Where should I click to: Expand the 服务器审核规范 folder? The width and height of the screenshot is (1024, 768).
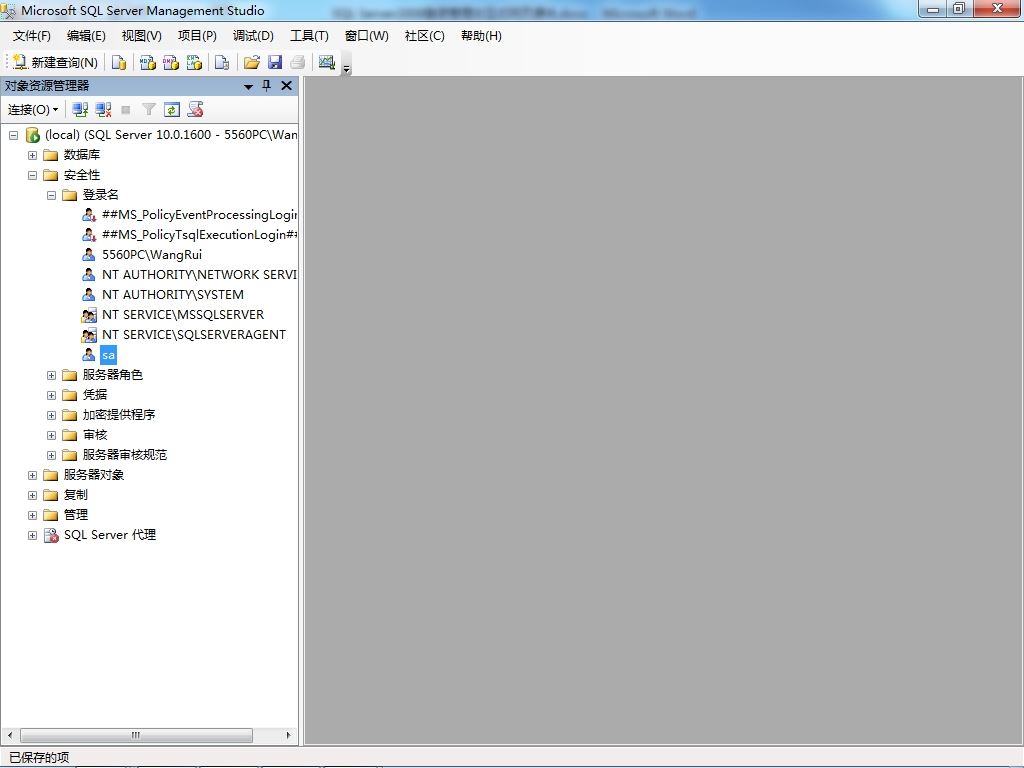pyautogui.click(x=51, y=455)
